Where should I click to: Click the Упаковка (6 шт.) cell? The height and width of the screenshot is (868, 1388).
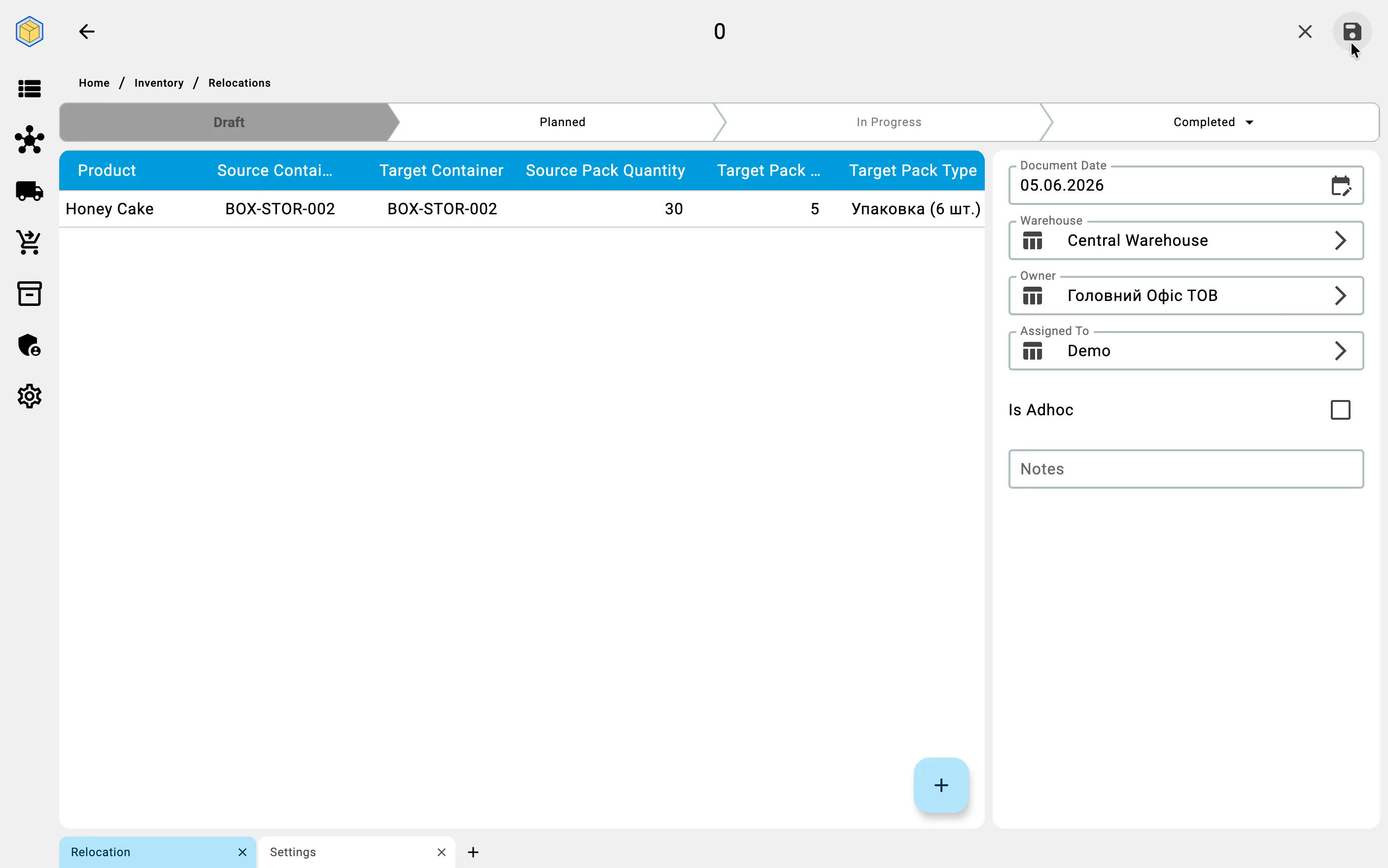pos(915,209)
